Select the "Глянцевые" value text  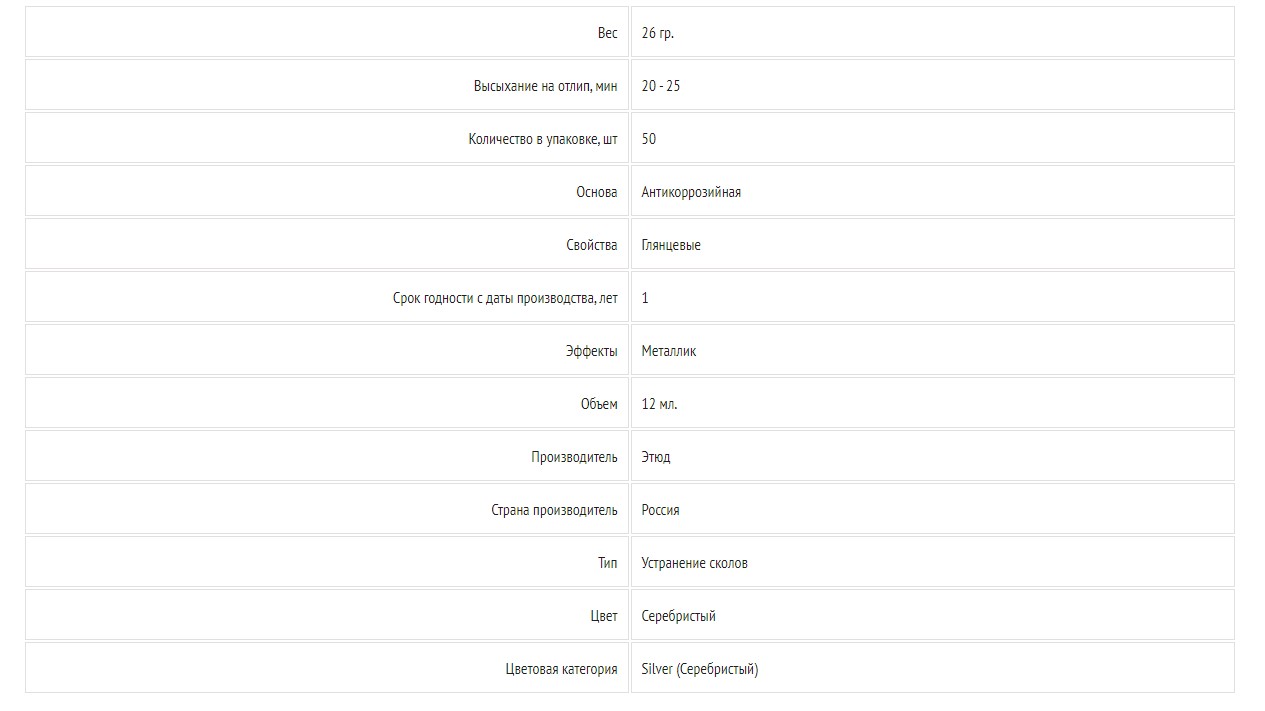tap(671, 245)
